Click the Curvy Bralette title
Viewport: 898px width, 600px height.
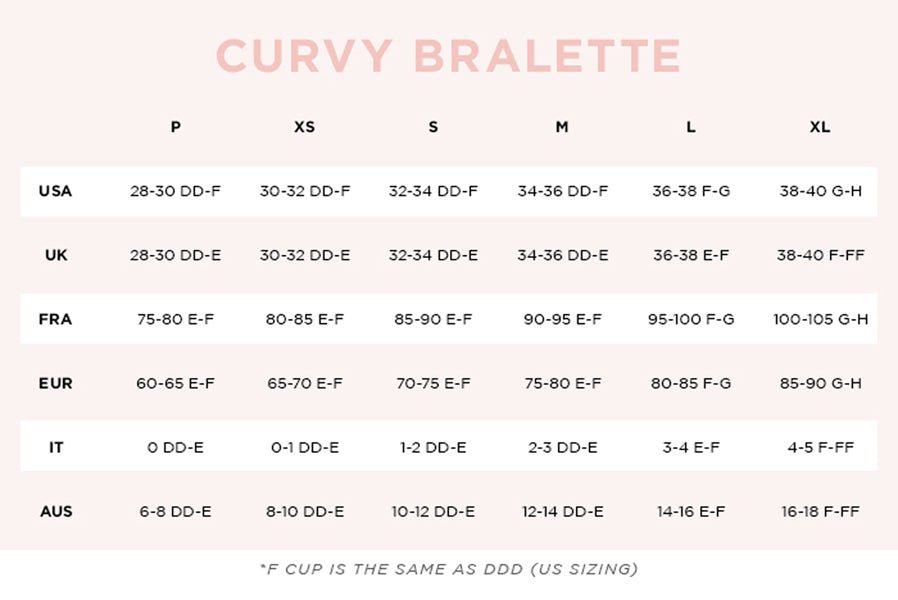[x=449, y=56]
